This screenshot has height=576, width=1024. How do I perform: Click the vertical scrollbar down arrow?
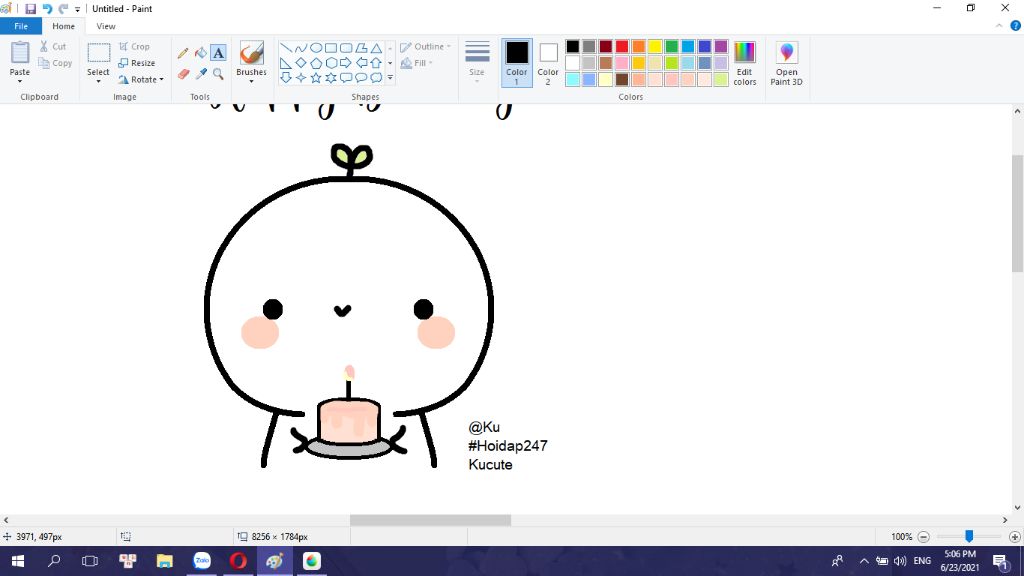pos(1017,507)
